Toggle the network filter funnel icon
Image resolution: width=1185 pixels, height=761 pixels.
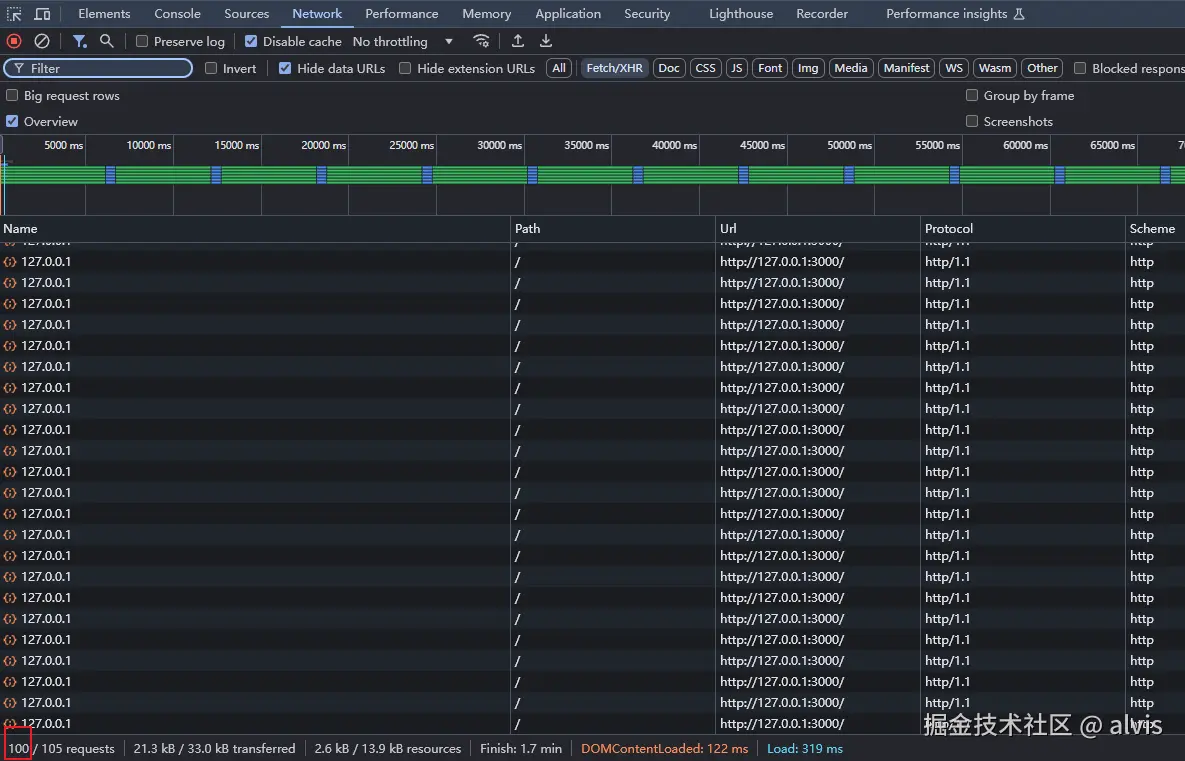[x=79, y=41]
